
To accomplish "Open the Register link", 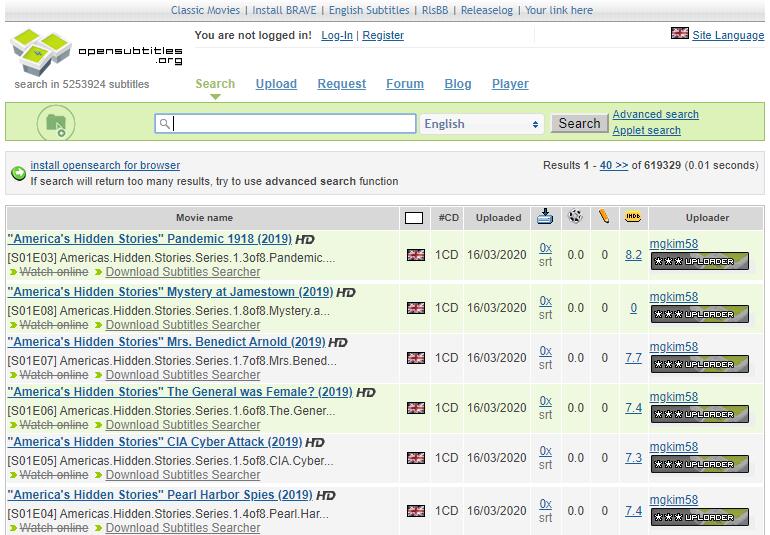I will tap(383, 35).
